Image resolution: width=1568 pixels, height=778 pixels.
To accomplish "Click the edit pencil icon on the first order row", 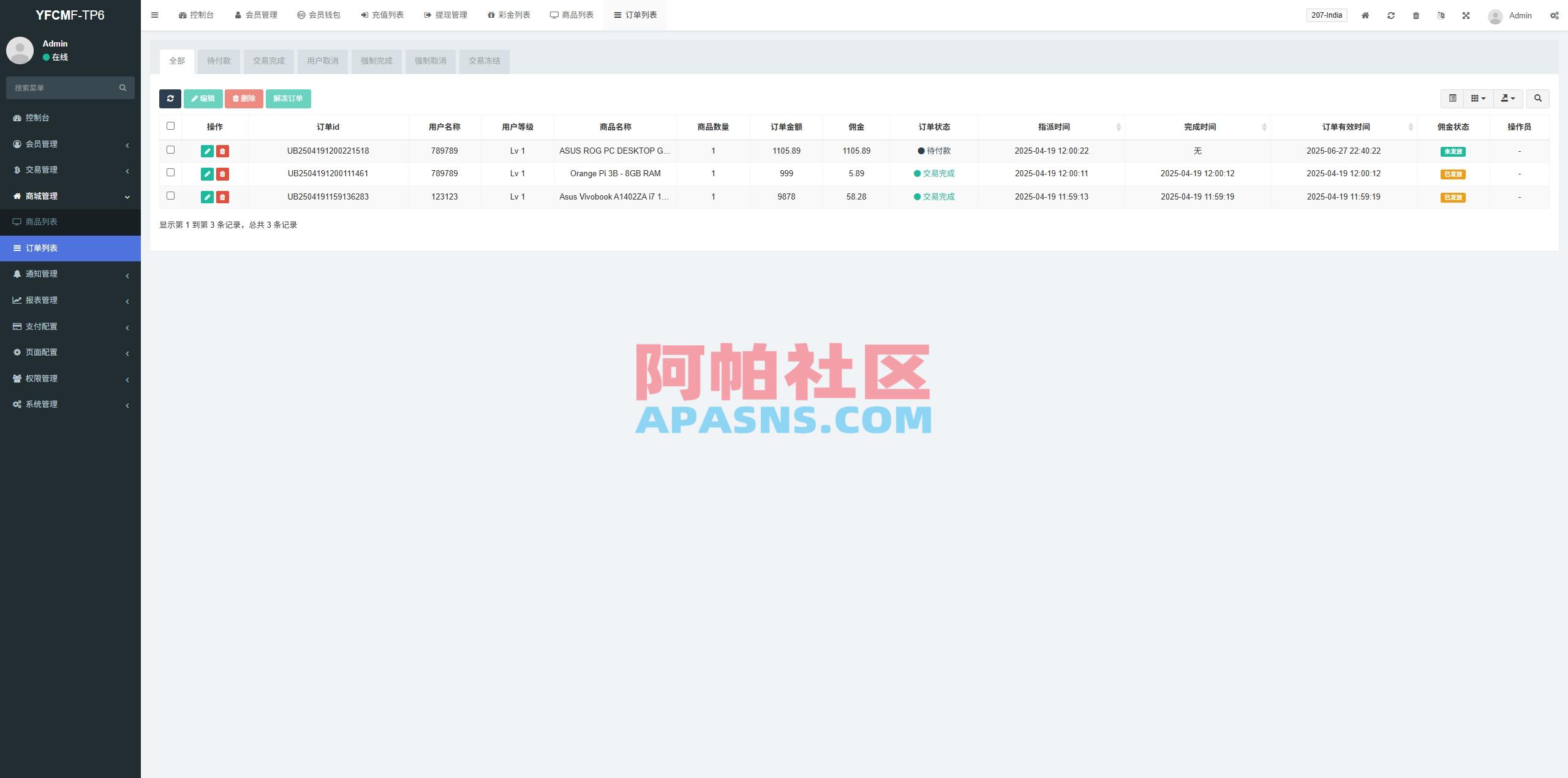I will coord(208,151).
